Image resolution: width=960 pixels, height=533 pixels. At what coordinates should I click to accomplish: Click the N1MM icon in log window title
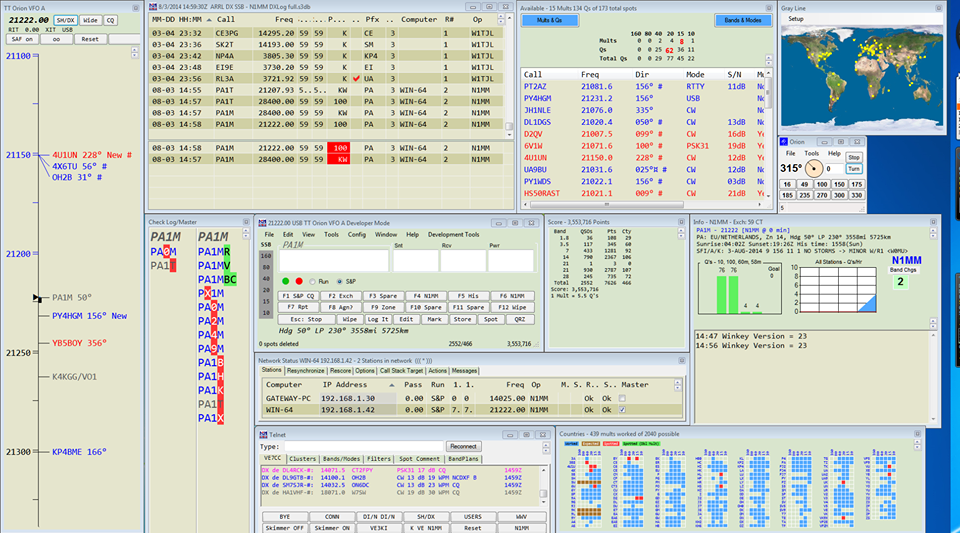coord(153,6)
